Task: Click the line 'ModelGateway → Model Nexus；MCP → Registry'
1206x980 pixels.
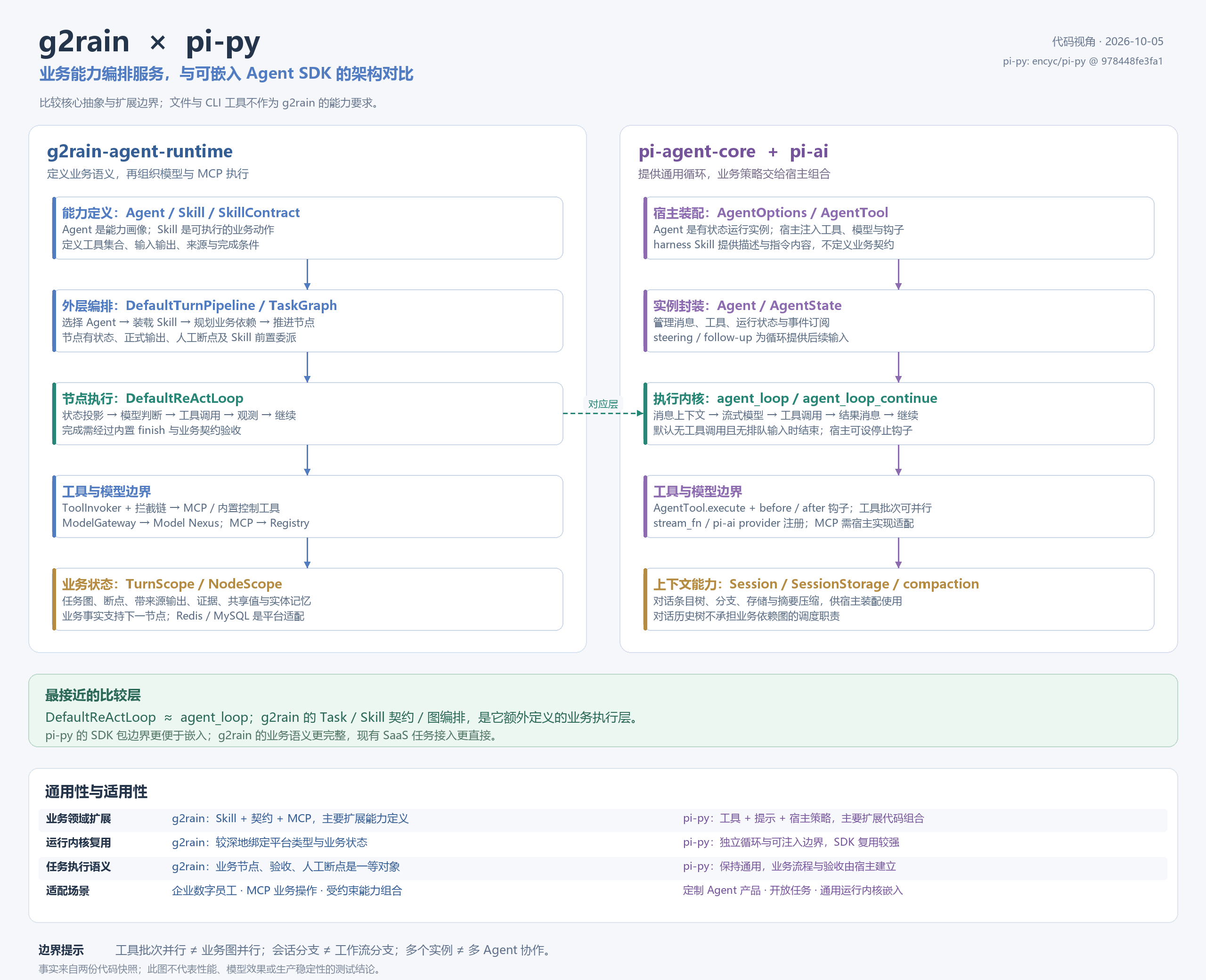Action: coord(186,523)
